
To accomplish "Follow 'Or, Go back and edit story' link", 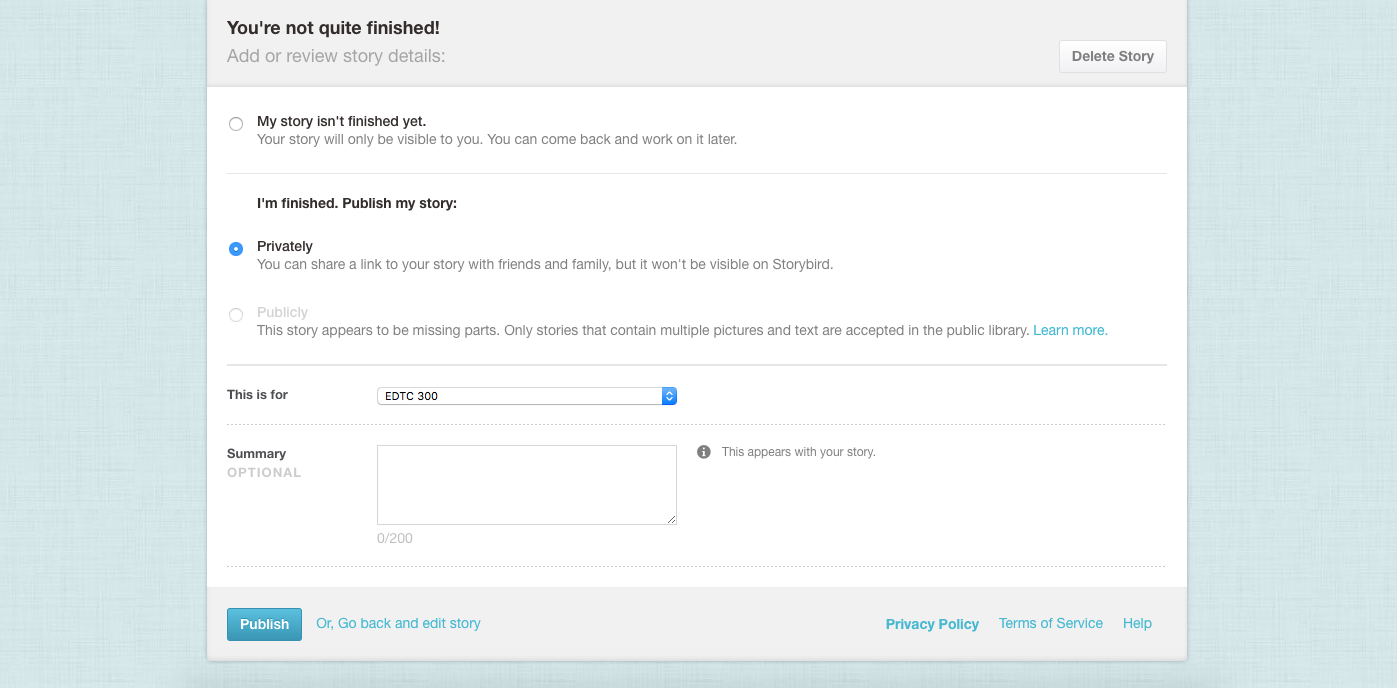I will 398,623.
